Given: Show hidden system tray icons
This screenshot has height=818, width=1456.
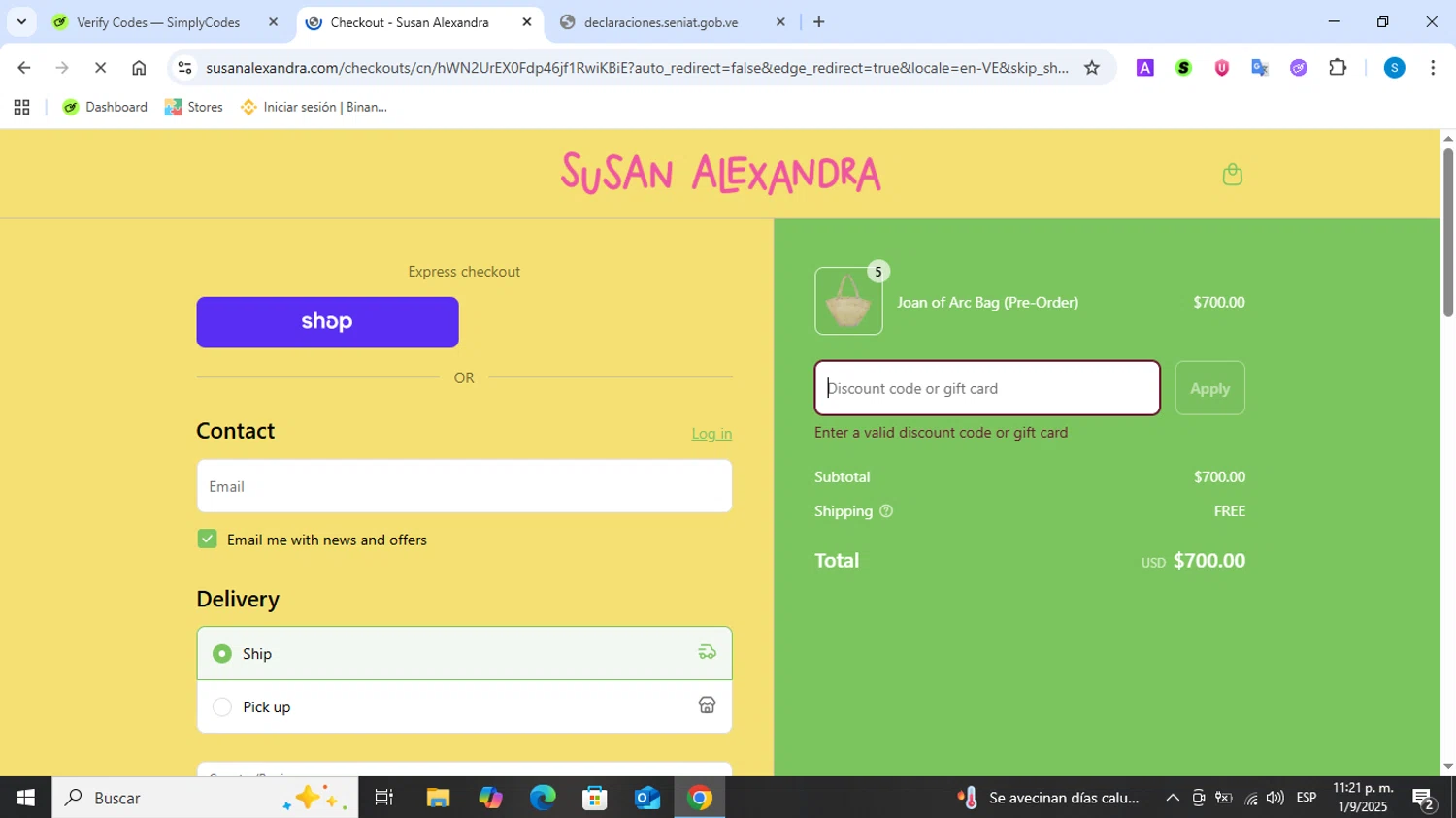Looking at the screenshot, I should 1173,798.
